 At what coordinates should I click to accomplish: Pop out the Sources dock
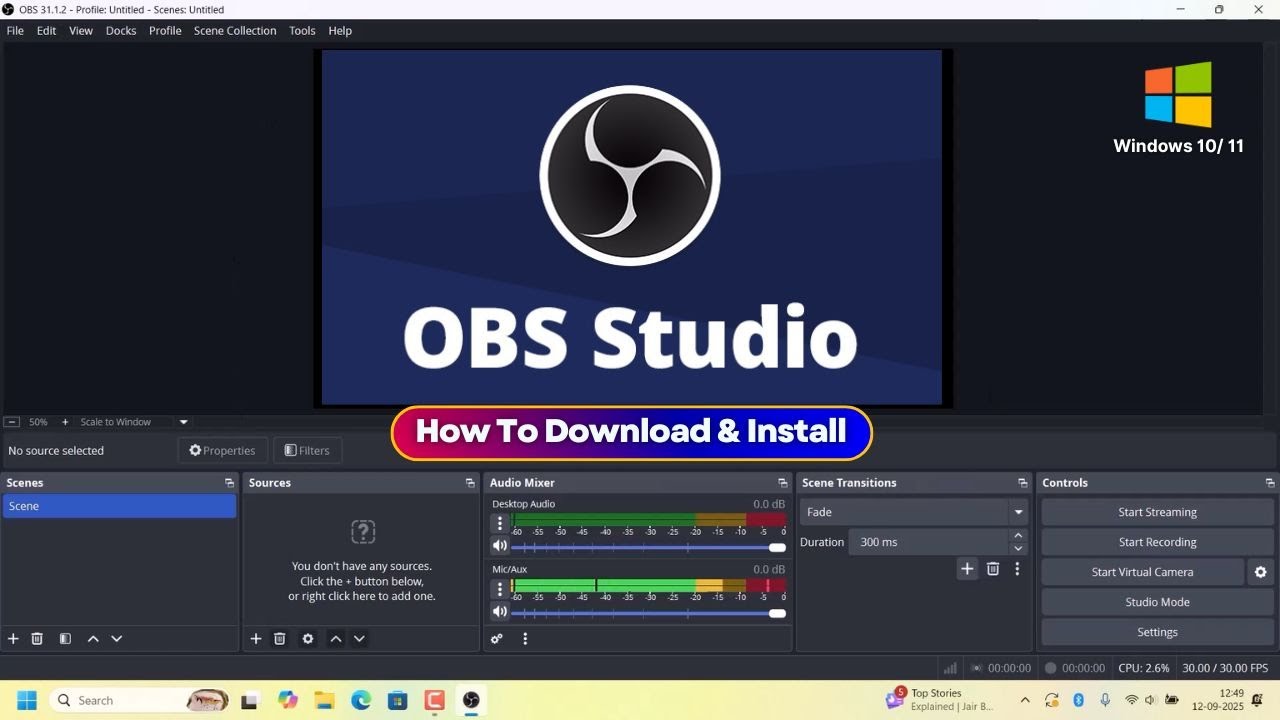pos(470,483)
